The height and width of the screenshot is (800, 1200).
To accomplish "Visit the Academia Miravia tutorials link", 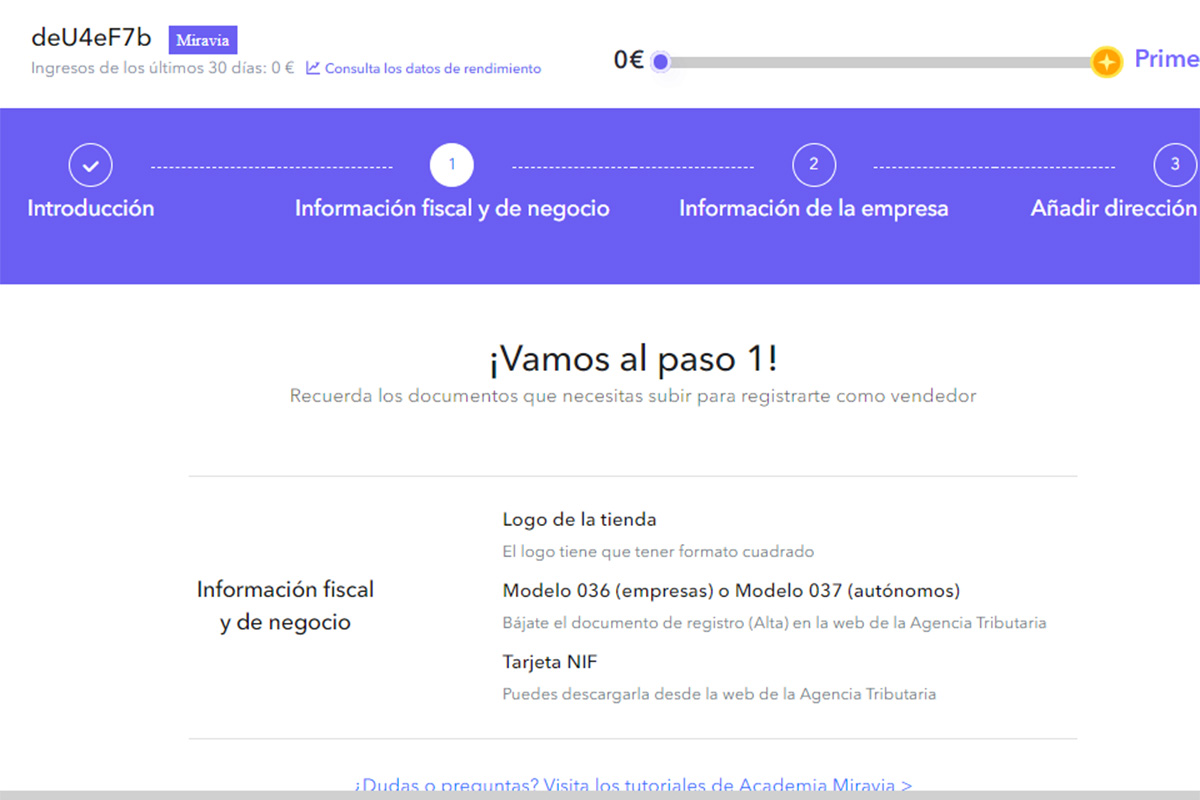I will tap(633, 785).
